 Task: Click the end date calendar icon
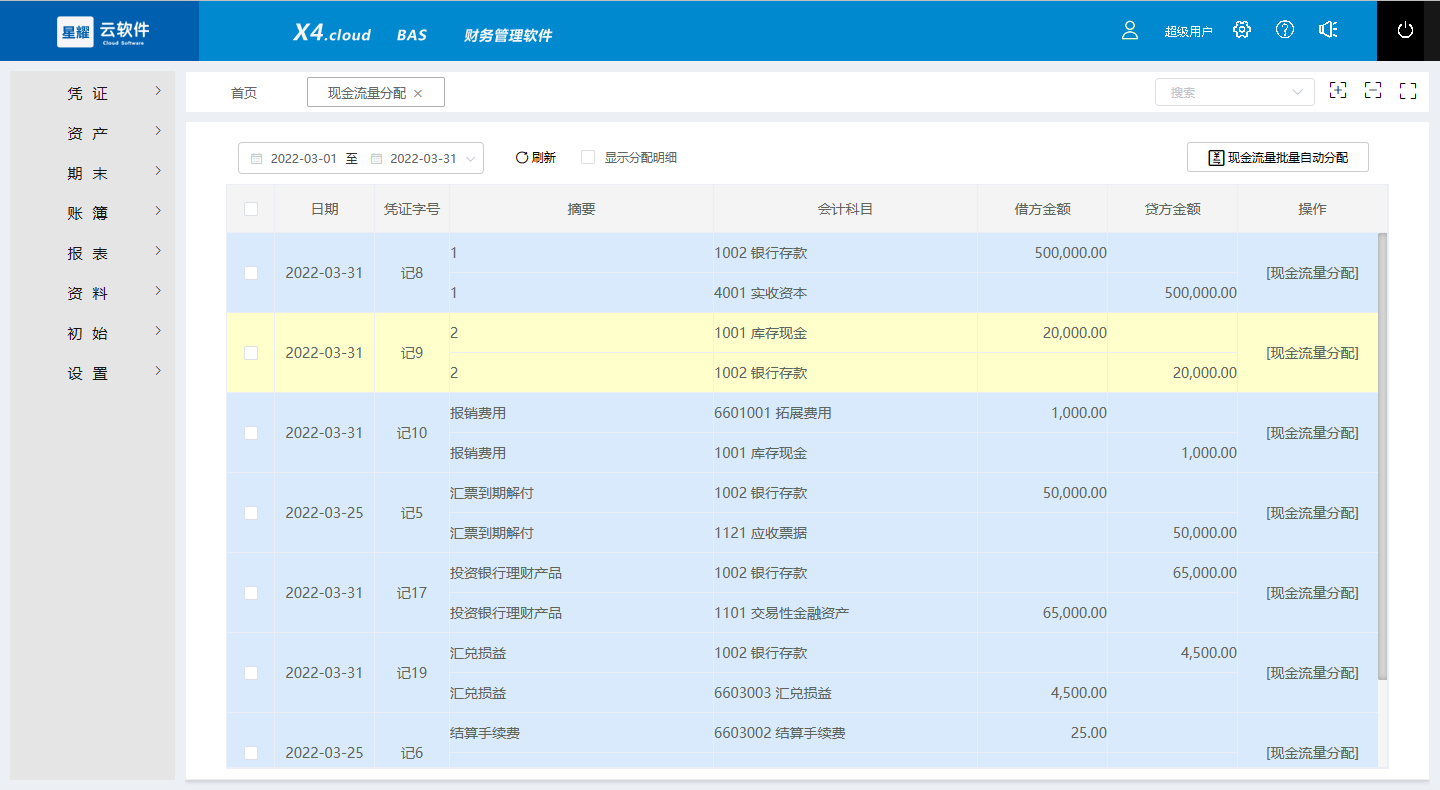377,159
